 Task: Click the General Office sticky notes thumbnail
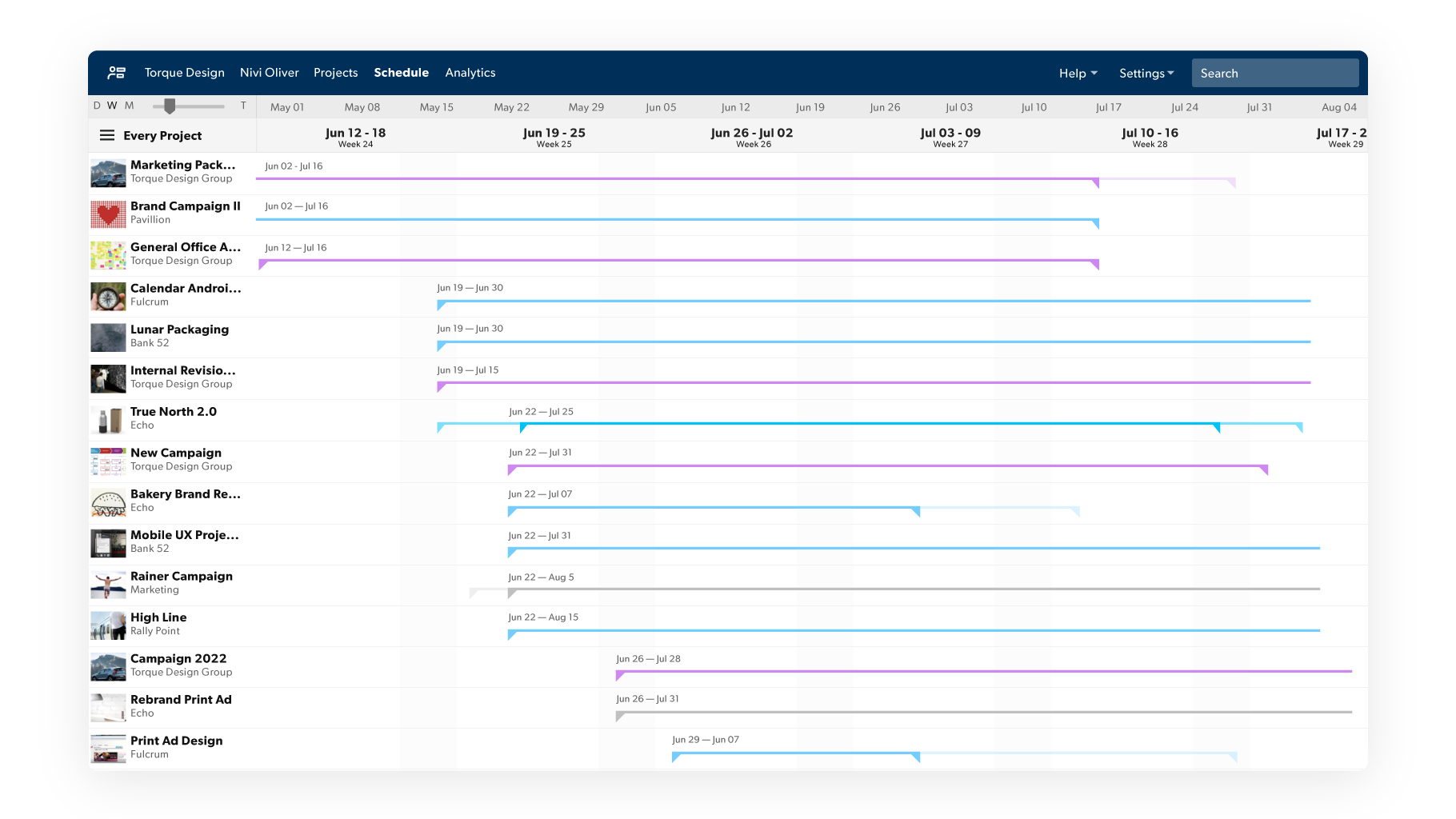pyautogui.click(x=108, y=255)
